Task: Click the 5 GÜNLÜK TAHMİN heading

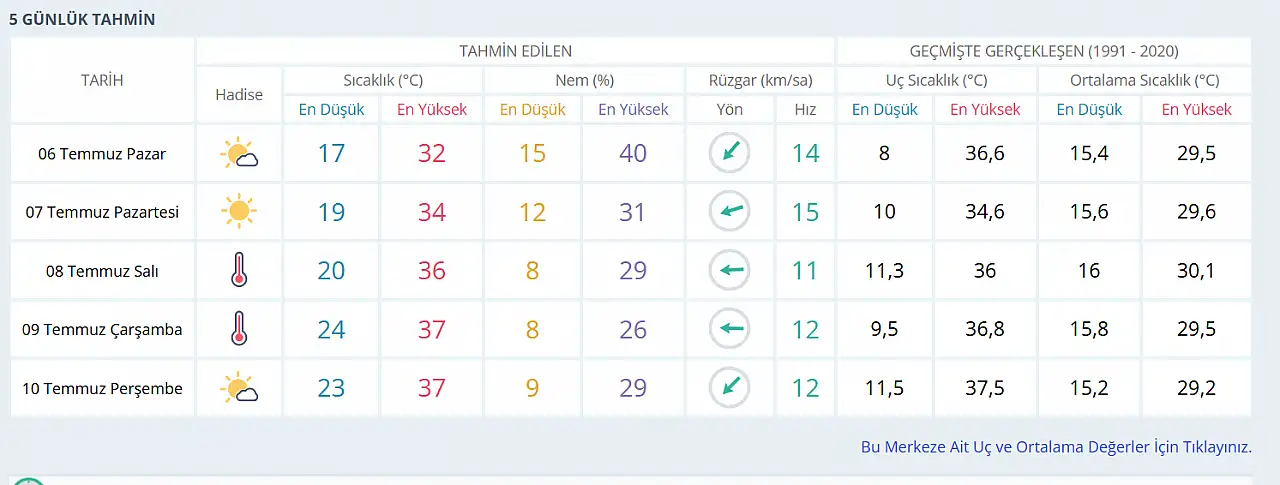Action: [x=82, y=19]
